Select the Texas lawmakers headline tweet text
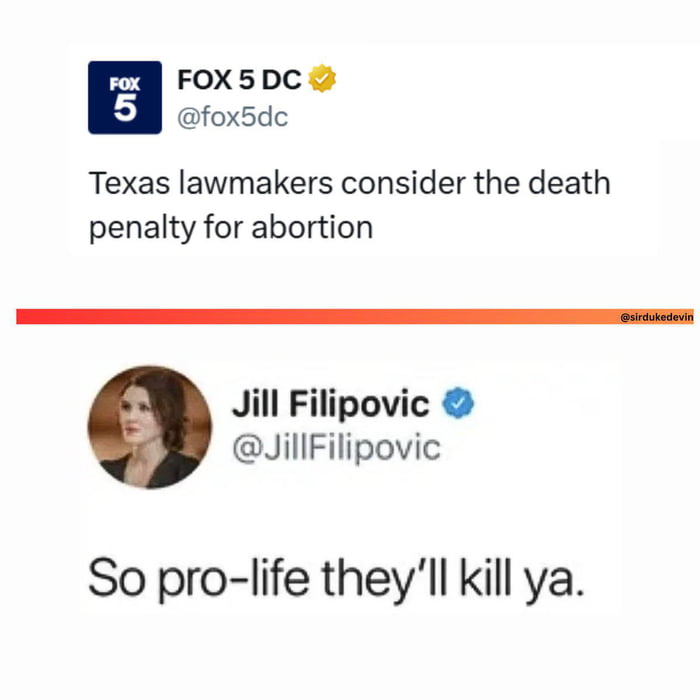The height and width of the screenshot is (700, 700). click(350, 205)
